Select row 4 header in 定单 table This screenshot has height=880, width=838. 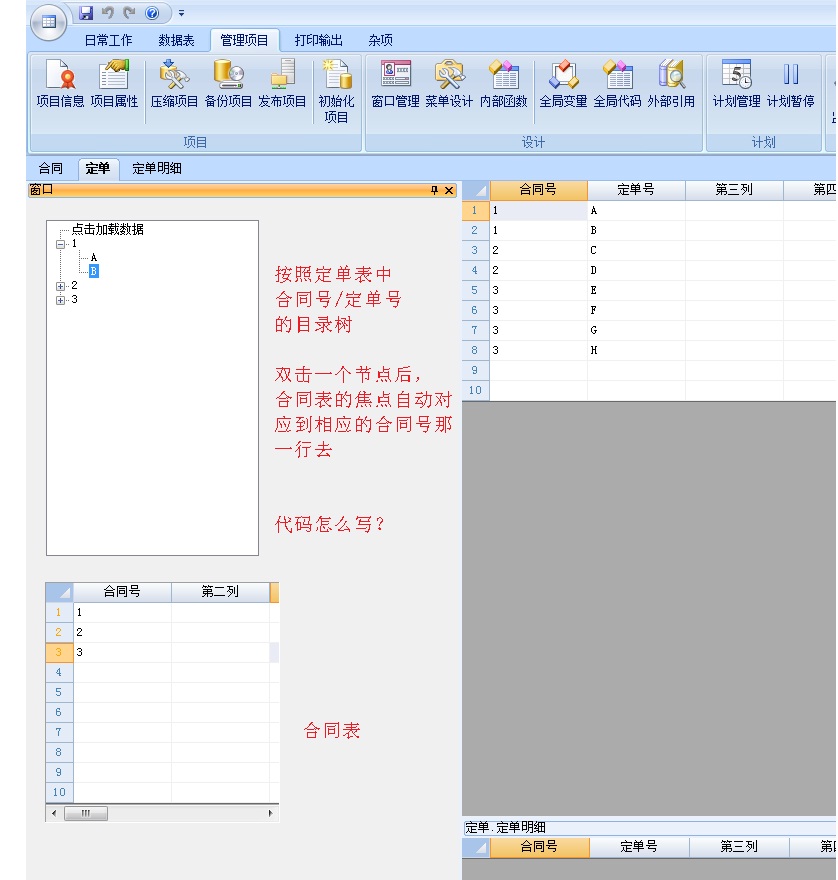pyautogui.click(x=475, y=270)
